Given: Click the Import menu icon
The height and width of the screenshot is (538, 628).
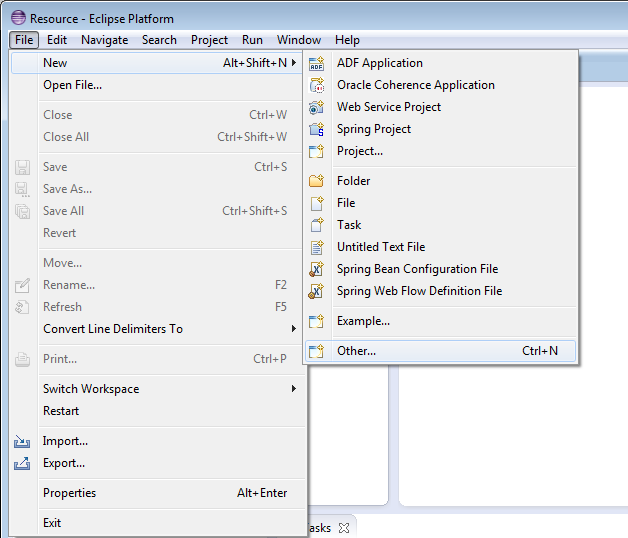Looking at the screenshot, I should [x=23, y=441].
